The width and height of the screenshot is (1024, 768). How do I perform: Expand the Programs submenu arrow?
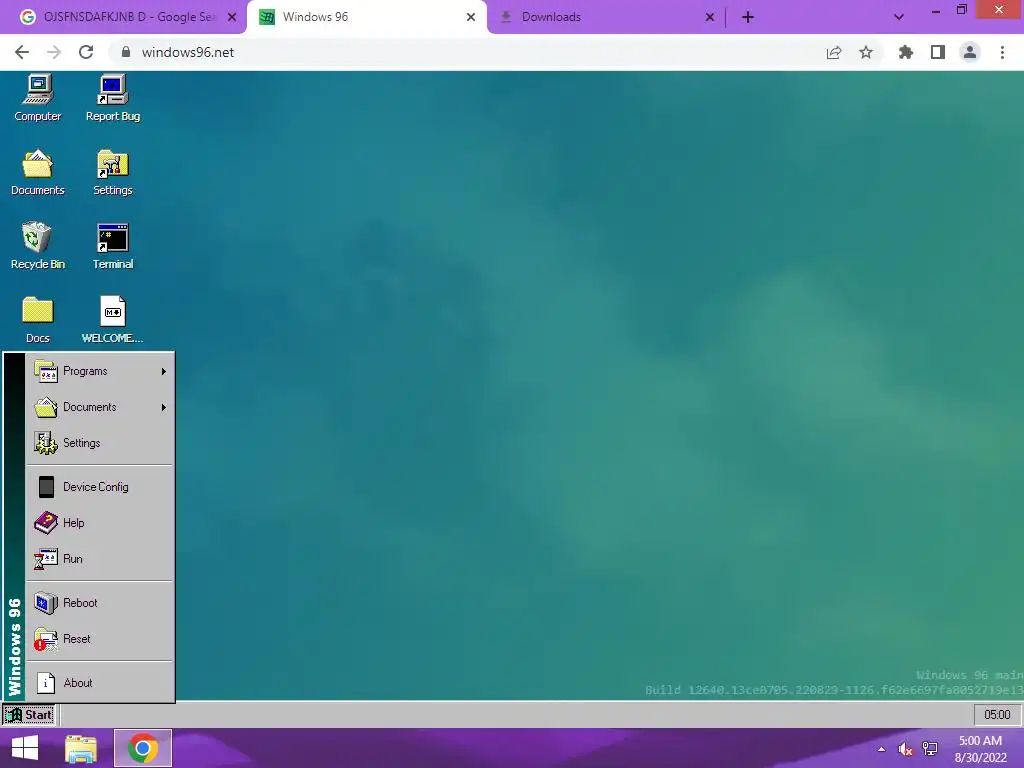(163, 372)
